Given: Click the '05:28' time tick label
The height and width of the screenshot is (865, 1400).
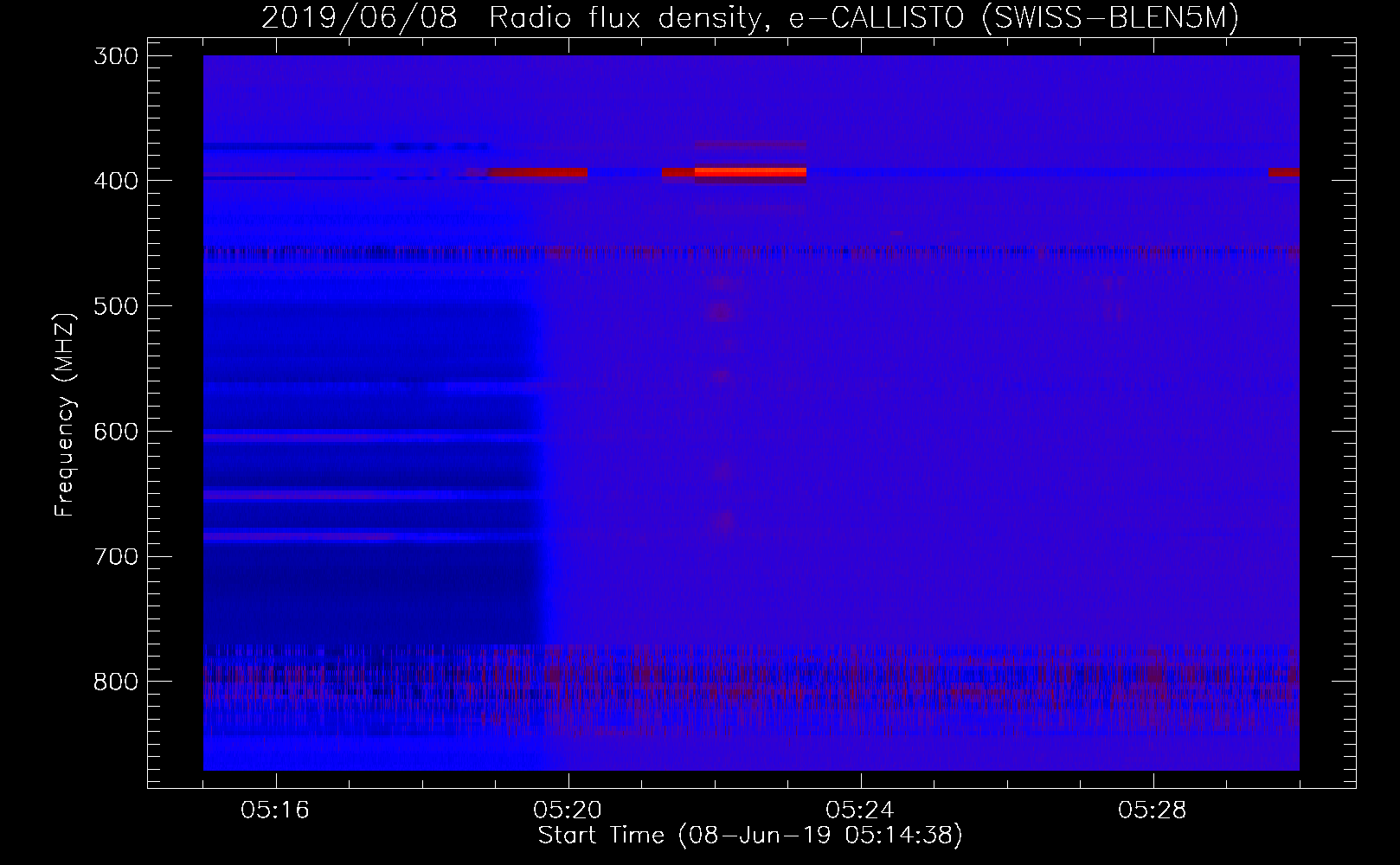Looking at the screenshot, I should 1153,811.
